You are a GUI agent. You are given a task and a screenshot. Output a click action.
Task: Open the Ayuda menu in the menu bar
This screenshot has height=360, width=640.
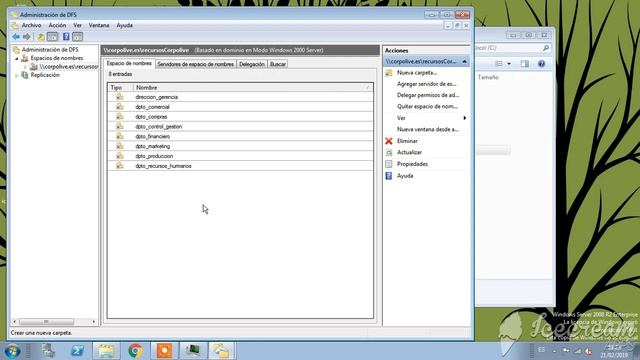pyautogui.click(x=124, y=25)
